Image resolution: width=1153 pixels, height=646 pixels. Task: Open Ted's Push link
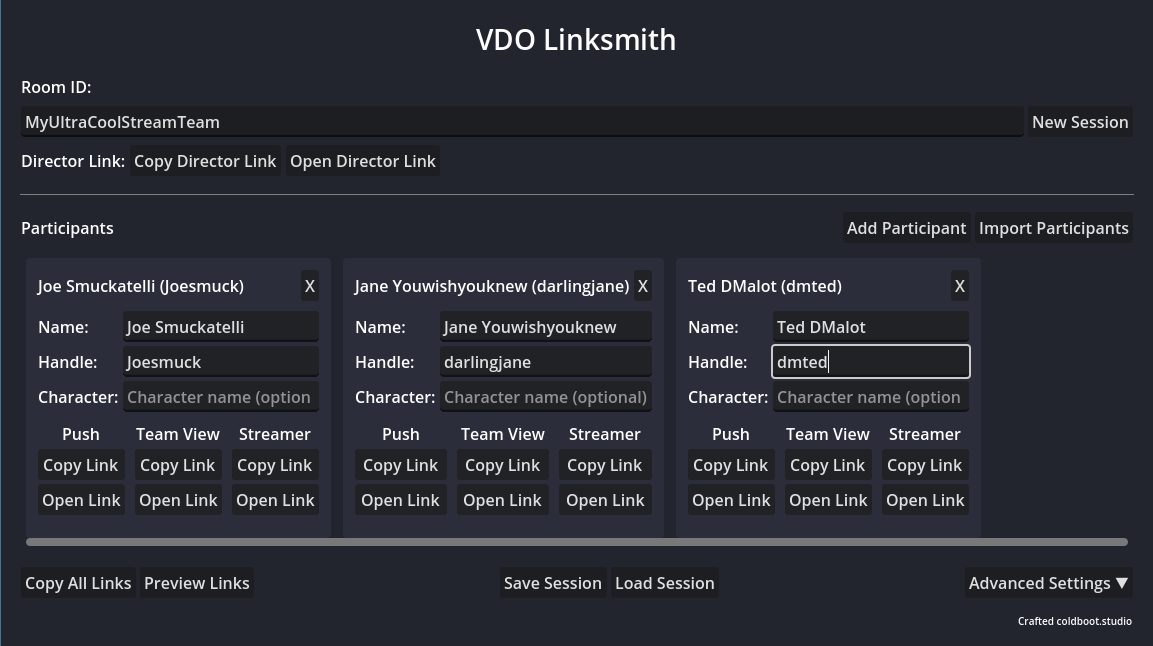[731, 500]
